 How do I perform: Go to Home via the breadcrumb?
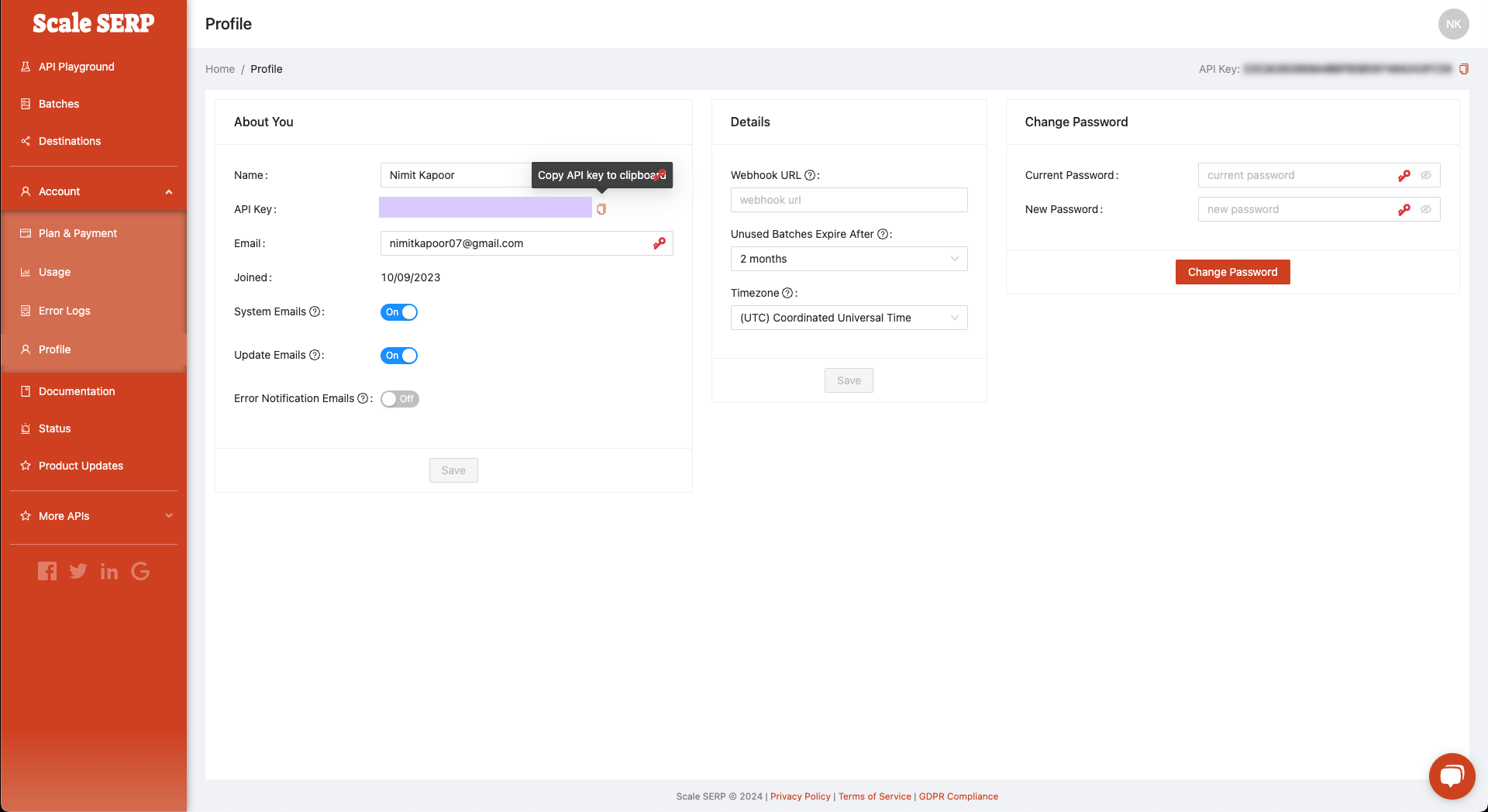[220, 69]
